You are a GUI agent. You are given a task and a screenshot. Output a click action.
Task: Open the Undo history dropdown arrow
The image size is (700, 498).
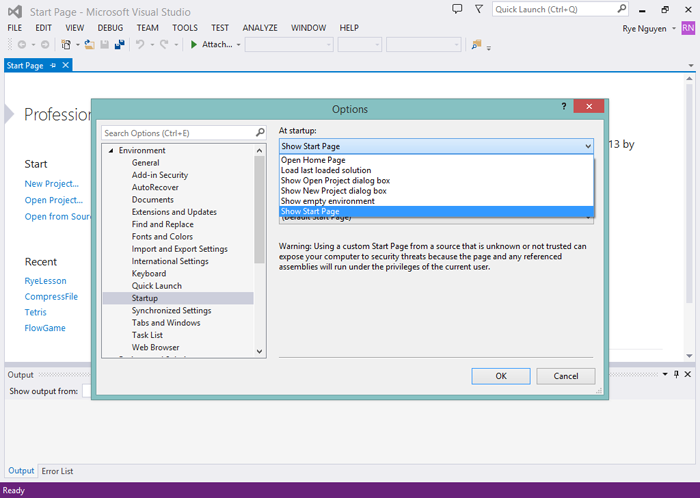pyautogui.click(x=152, y=45)
